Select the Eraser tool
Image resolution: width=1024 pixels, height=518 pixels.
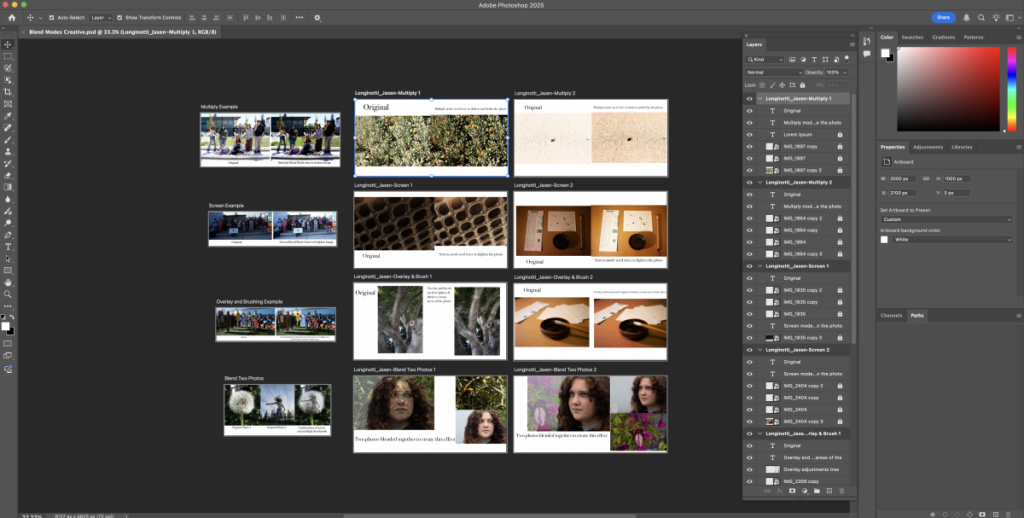pyautogui.click(x=8, y=175)
